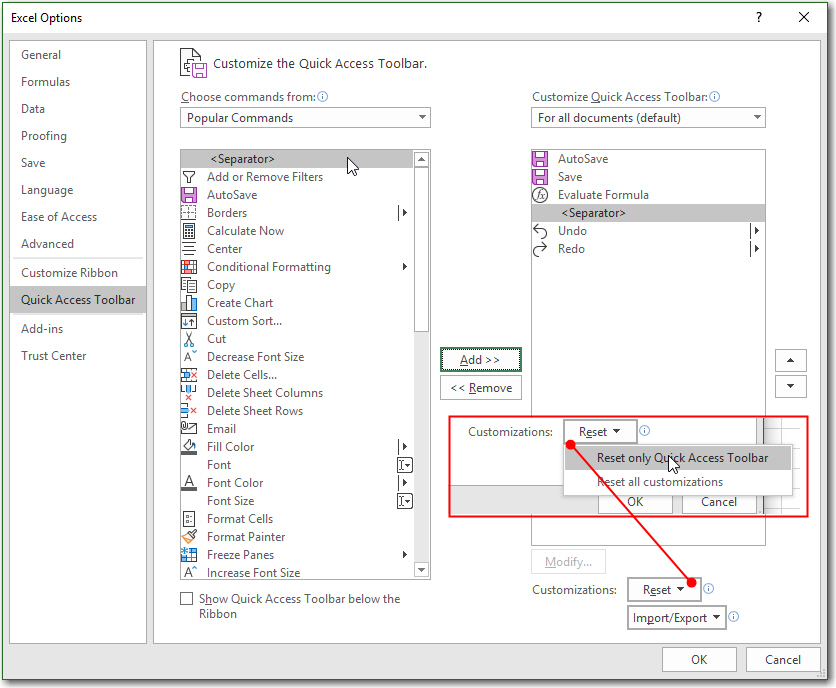Click the << Remove button

tap(480, 388)
